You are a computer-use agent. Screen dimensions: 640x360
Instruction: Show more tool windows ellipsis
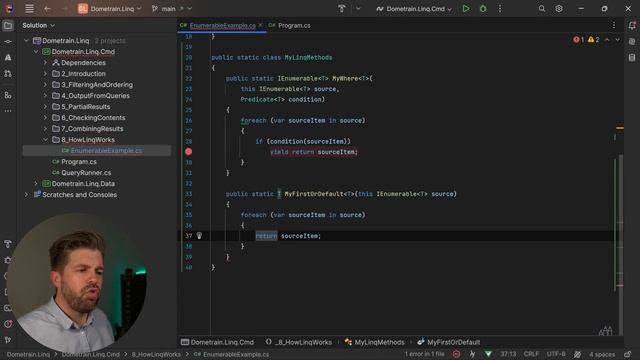(x=8, y=111)
